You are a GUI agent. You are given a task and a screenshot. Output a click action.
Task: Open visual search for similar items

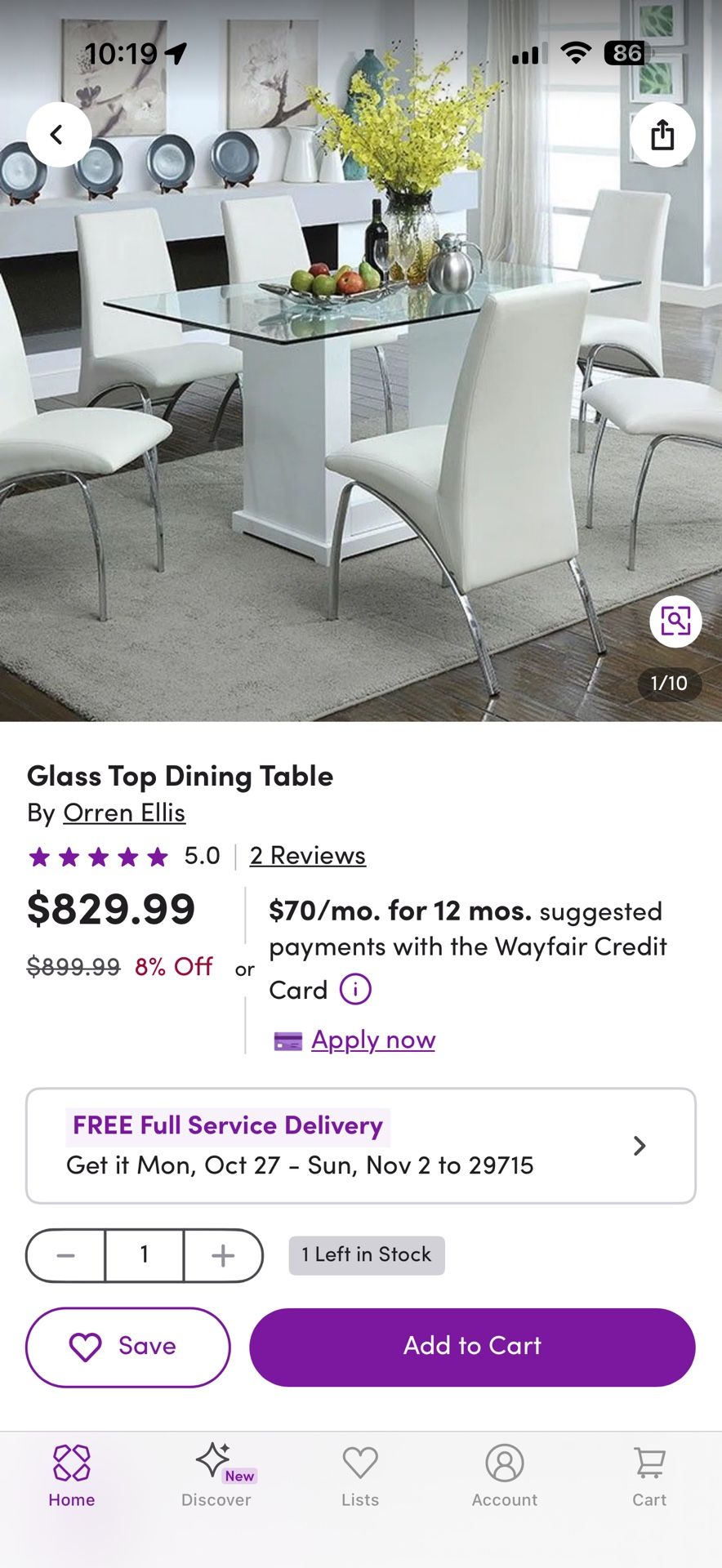tap(675, 621)
